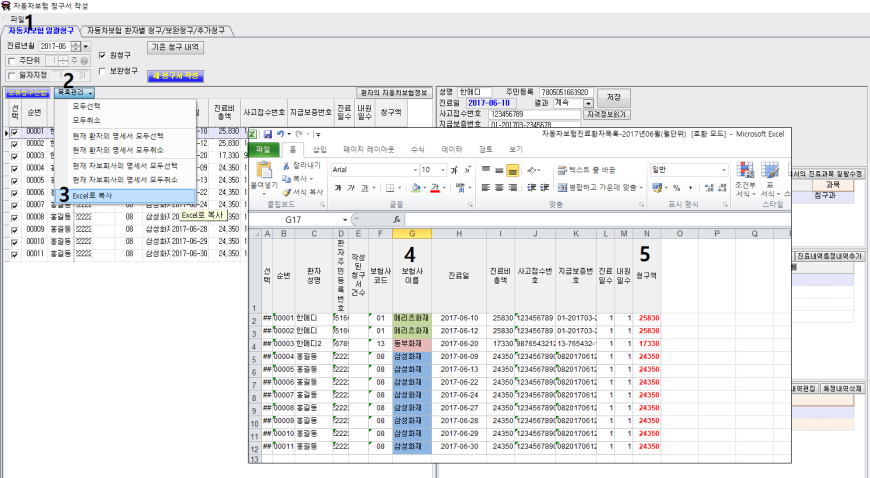The image size is (870, 478).
Task: Click the Paste (붙여넣기) clipboard icon
Action: point(264,170)
